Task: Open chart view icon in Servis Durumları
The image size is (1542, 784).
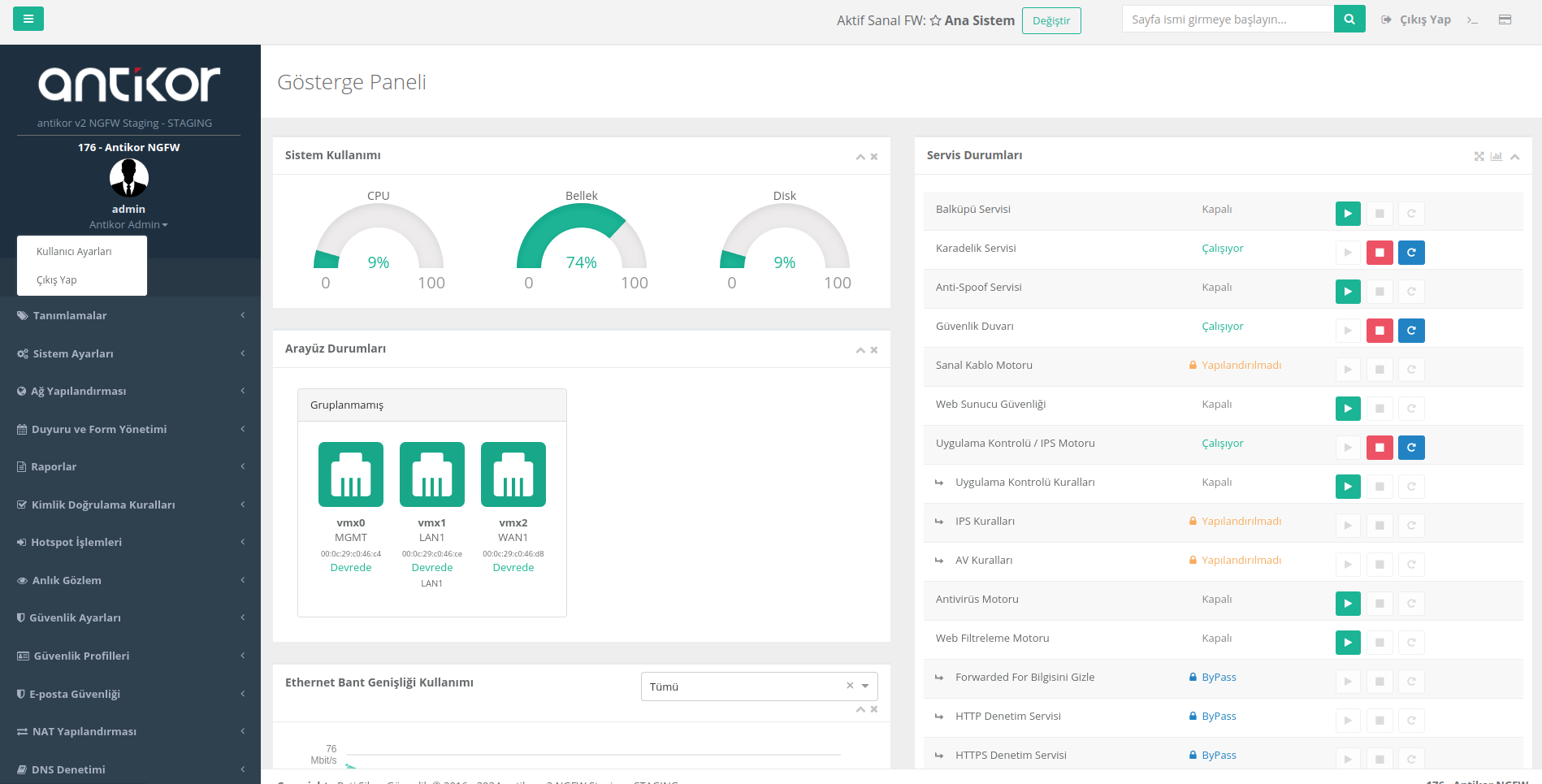Action: coord(1497,157)
